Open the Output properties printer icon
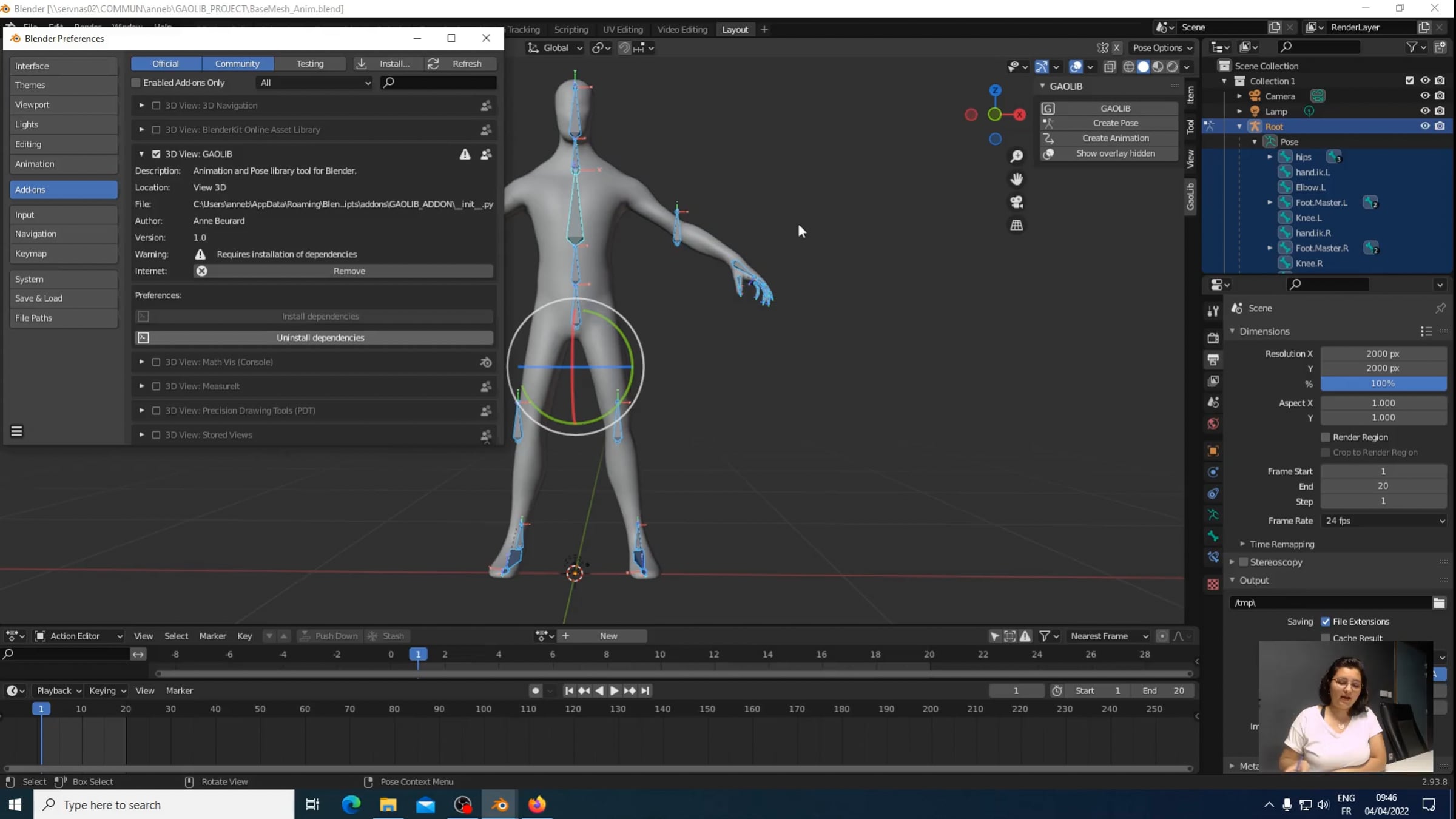 pos(1213,360)
